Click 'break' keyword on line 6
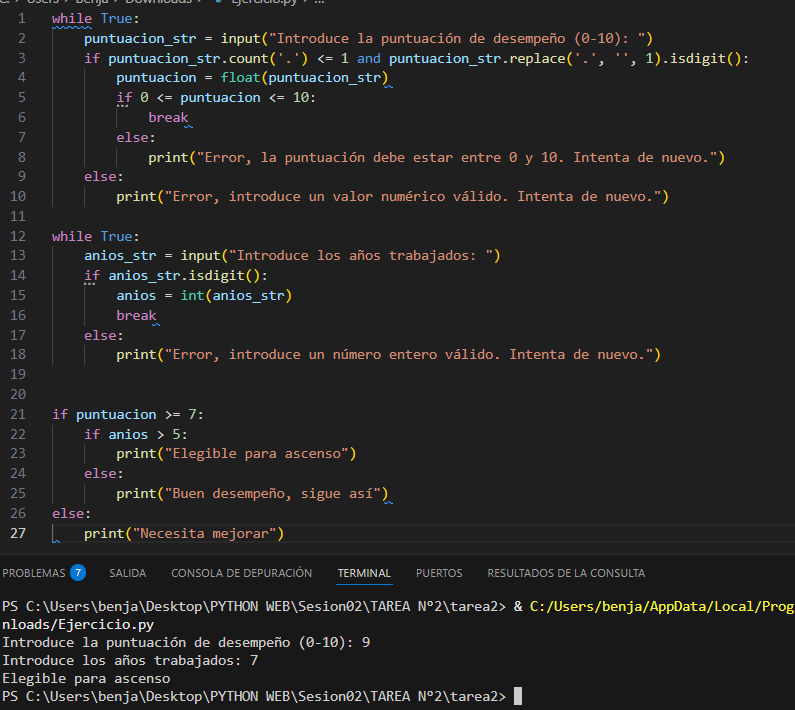The width and height of the screenshot is (795, 710). coord(168,118)
